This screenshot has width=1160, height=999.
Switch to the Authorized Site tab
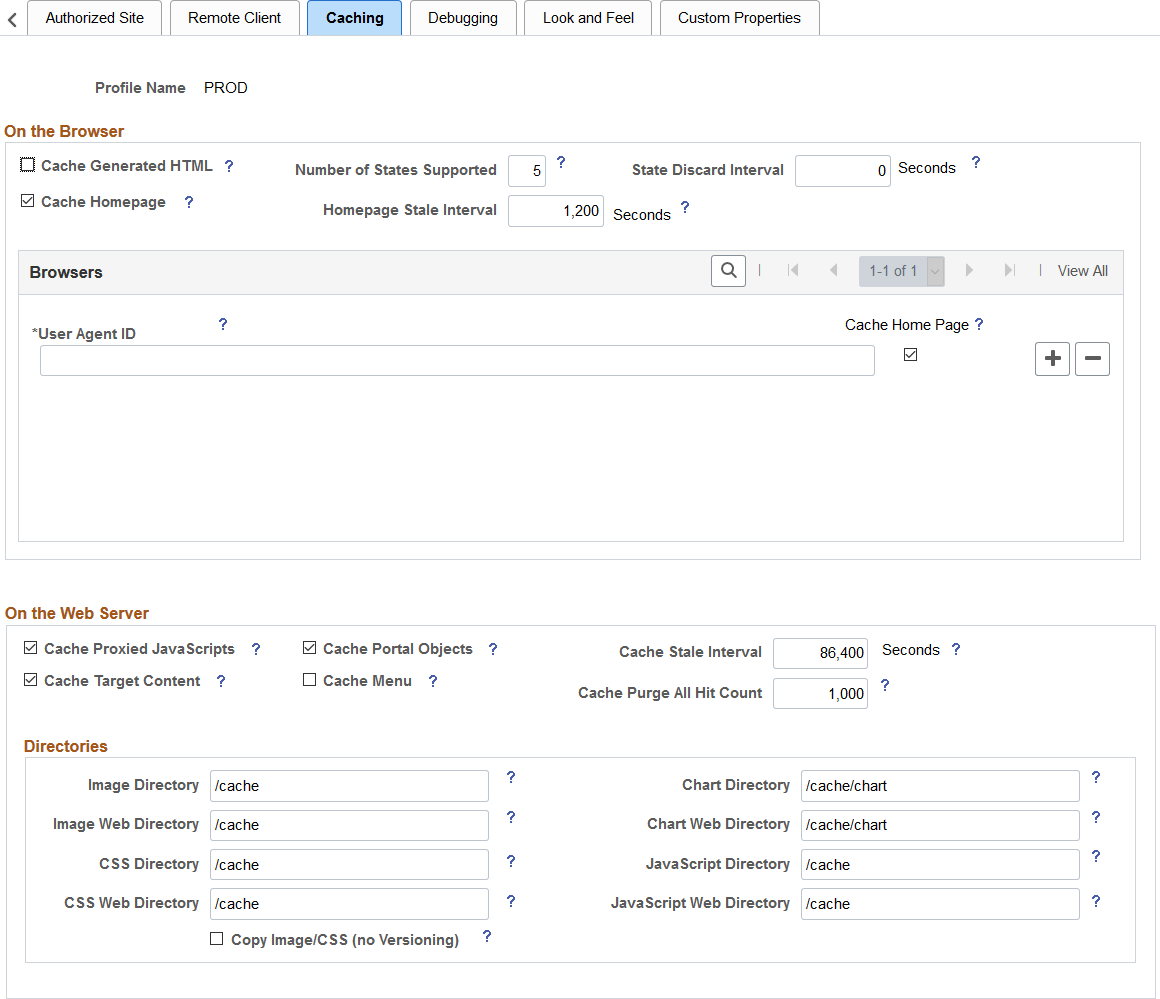click(95, 18)
